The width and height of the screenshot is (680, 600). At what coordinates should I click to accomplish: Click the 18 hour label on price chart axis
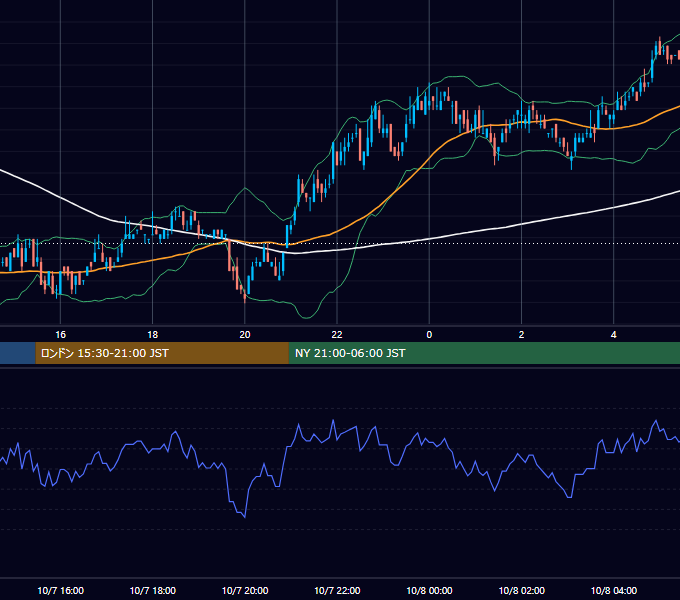(x=153, y=335)
